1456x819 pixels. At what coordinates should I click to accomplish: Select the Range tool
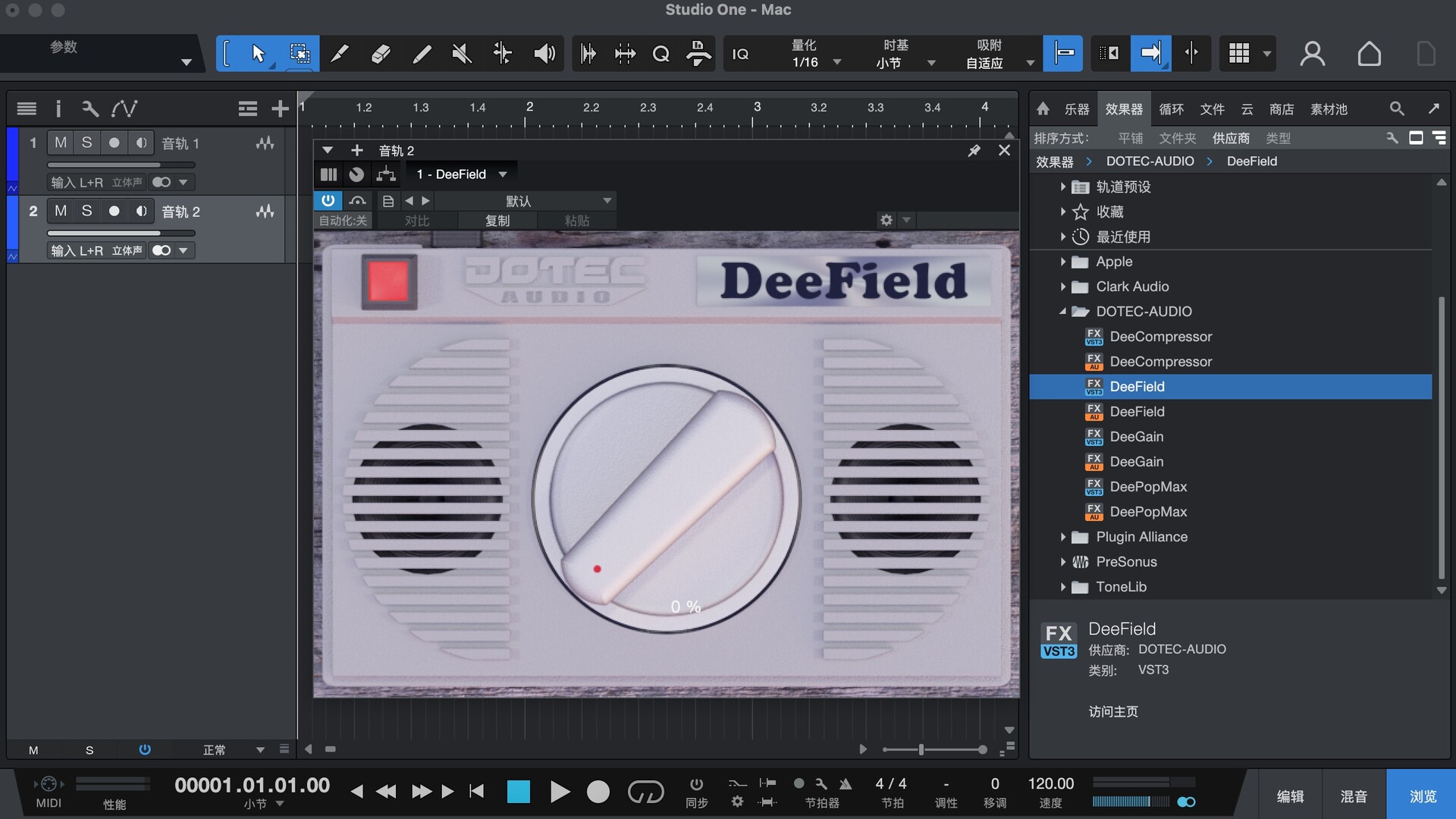(x=300, y=54)
